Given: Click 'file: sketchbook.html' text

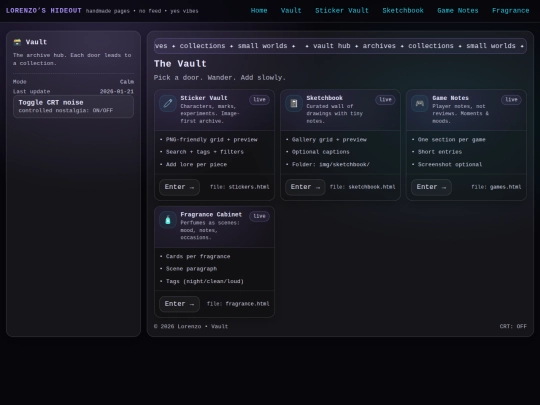Looking at the screenshot, I should [x=363, y=187].
